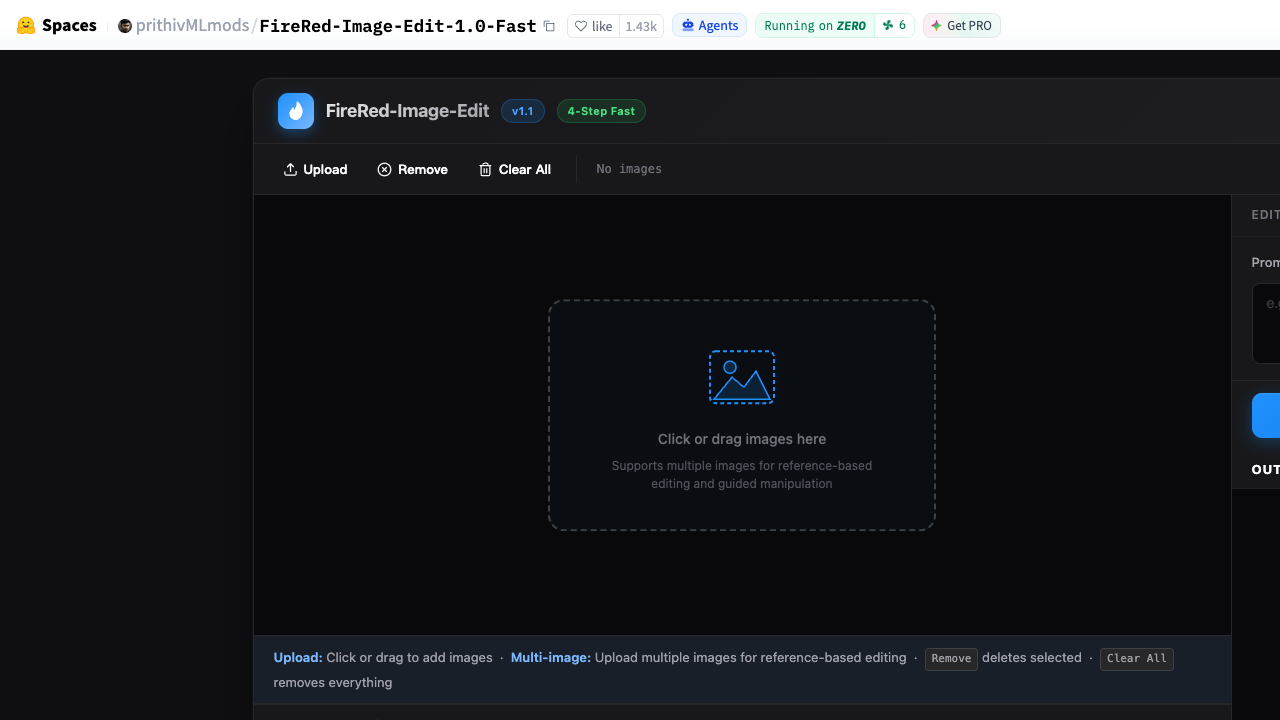This screenshot has width=1280, height=720.
Task: Click the 'Multi-image:' hint label
Action: coord(551,658)
